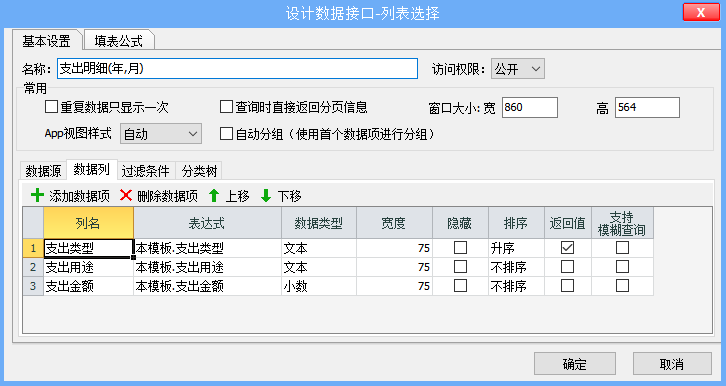Click the green plus 添加数据项 icon

click(37, 196)
